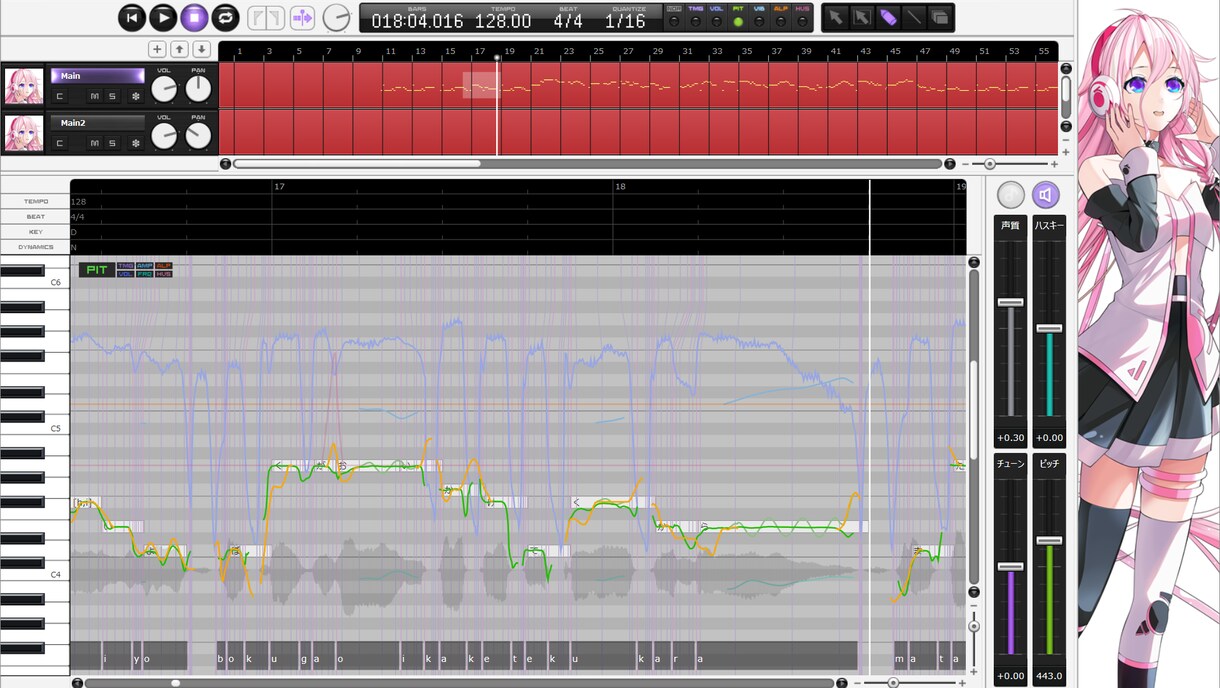This screenshot has height=688, width=1220.
Task: Select the line drawing tool
Action: click(x=913, y=17)
